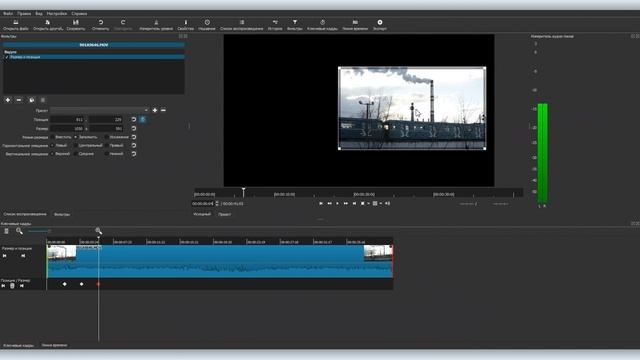Screen dimensions: 640x360
Task: Open the View menu
Action: pyautogui.click(x=39, y=13)
